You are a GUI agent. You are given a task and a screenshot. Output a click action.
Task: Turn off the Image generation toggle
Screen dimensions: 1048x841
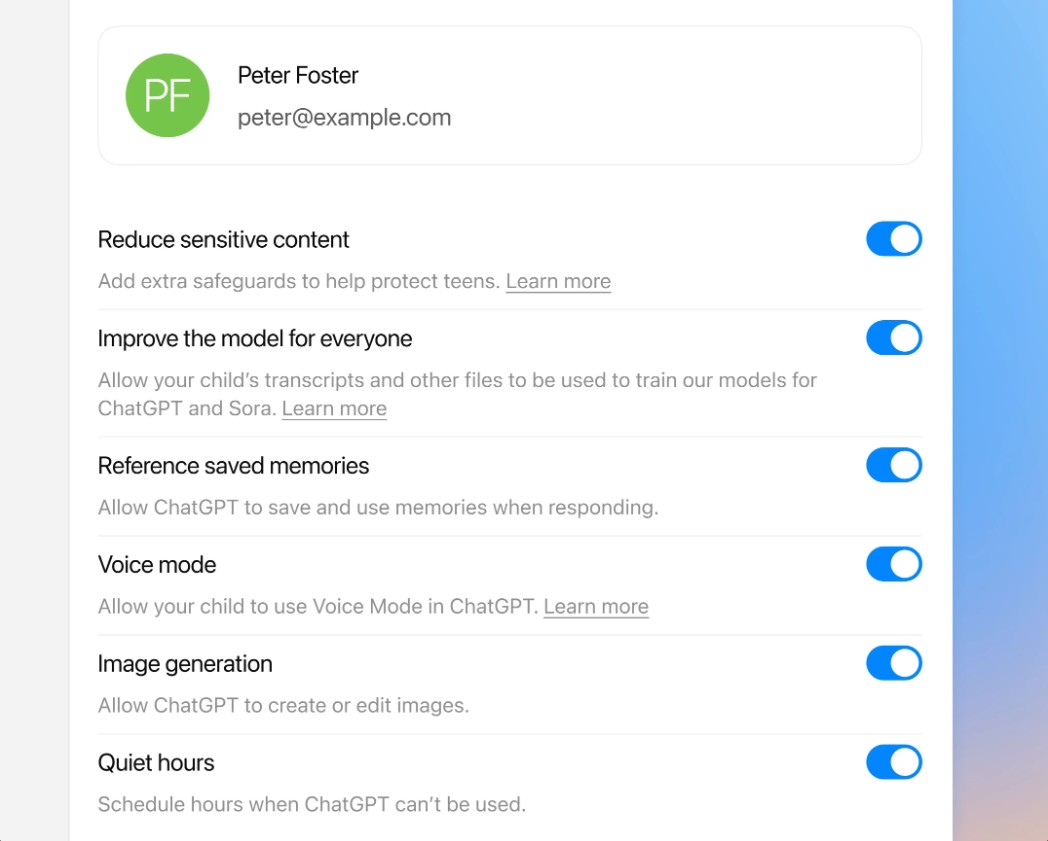pyautogui.click(x=893, y=663)
